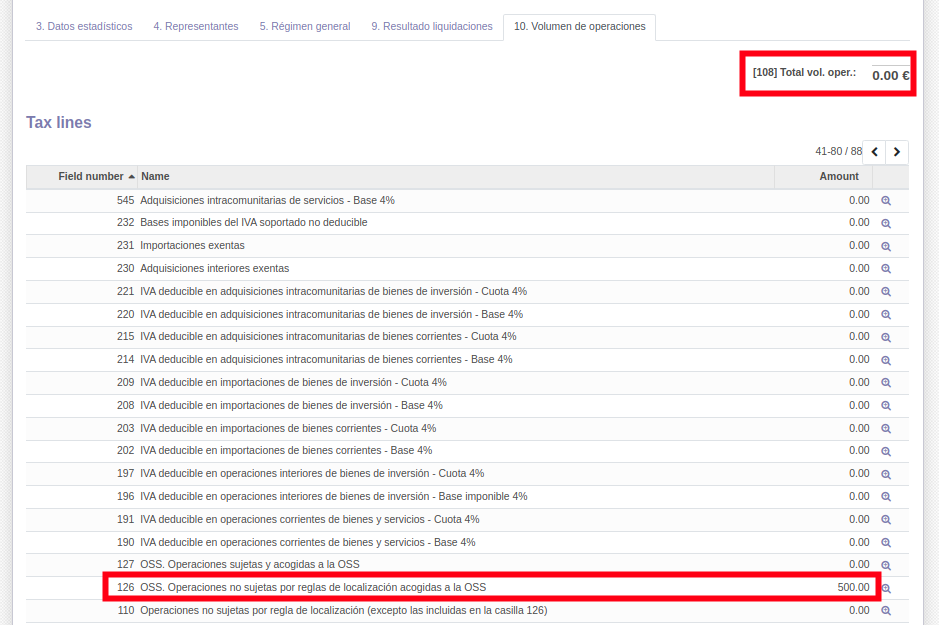Open the 5. Régimen general tab

tap(304, 27)
